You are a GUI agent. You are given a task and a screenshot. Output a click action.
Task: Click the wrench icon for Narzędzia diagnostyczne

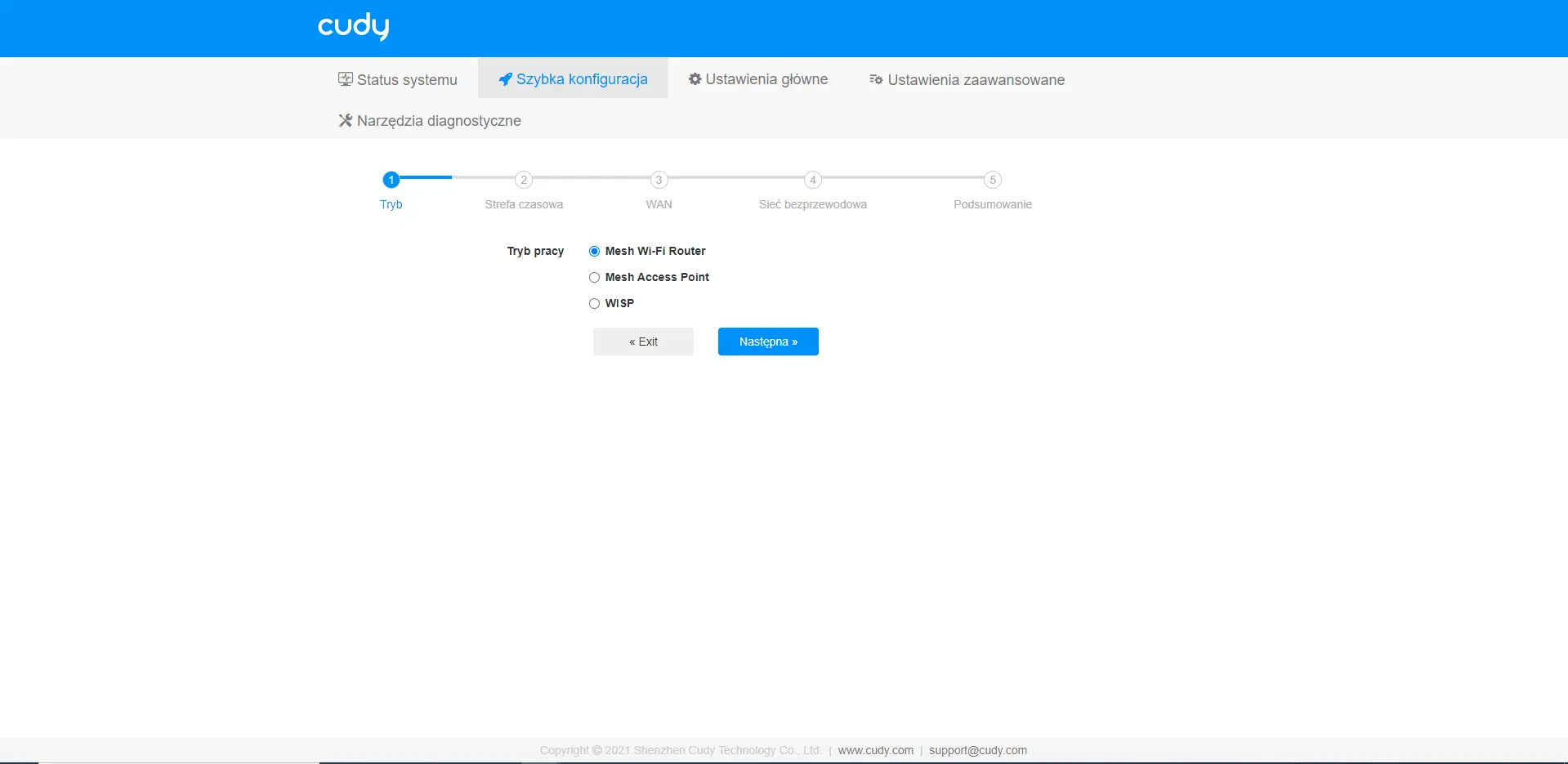pyautogui.click(x=346, y=121)
